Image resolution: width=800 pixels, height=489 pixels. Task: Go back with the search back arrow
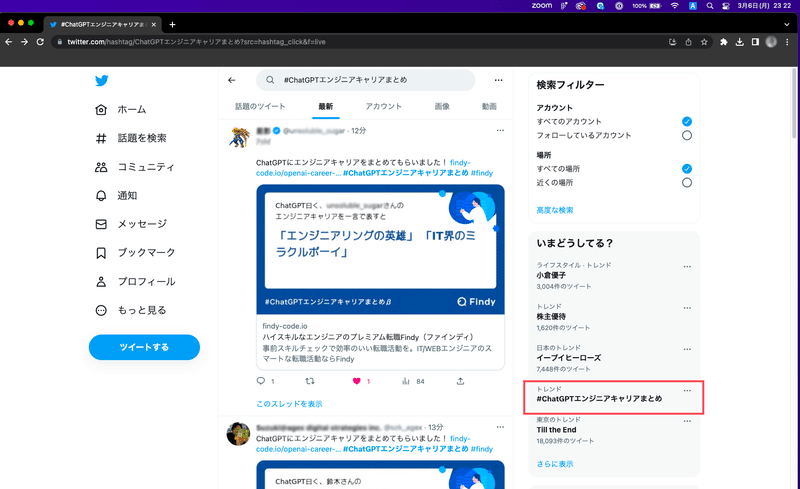pos(232,80)
